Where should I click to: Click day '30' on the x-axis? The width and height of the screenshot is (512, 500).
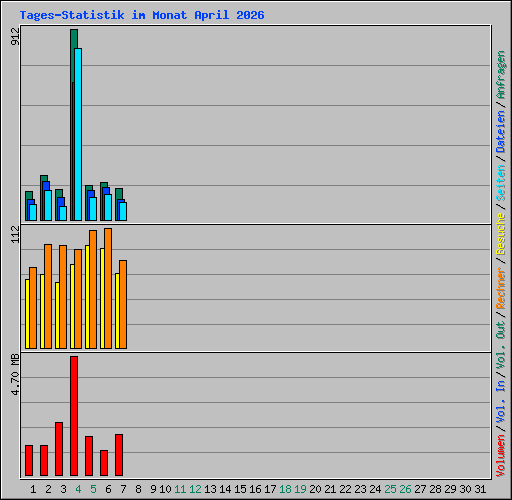[x=465, y=489]
